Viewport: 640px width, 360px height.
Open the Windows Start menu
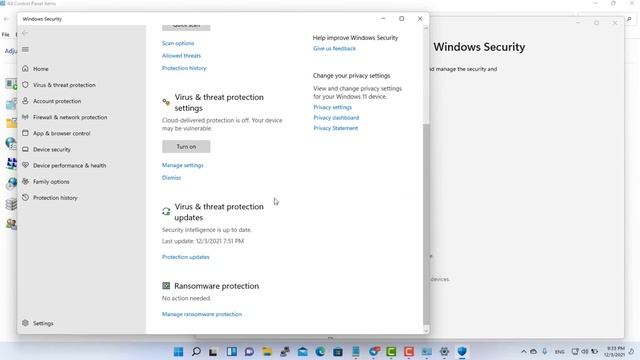pyautogui.click(x=178, y=351)
